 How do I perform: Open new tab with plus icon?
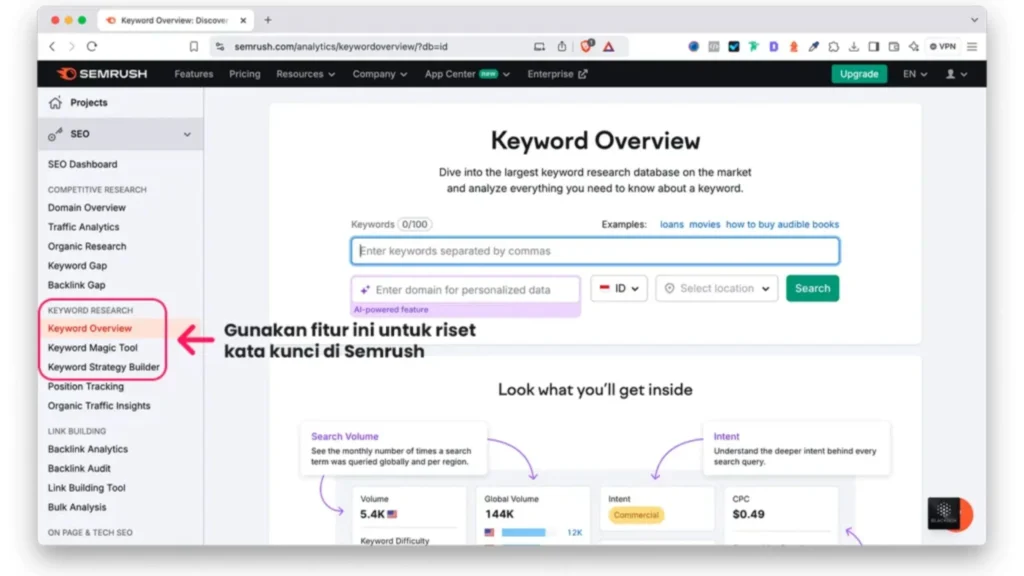tap(268, 20)
